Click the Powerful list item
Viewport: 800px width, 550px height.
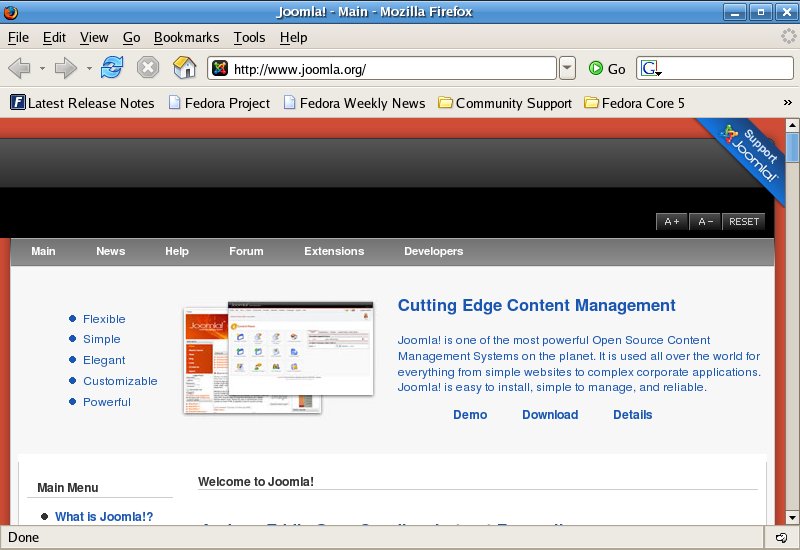click(107, 402)
